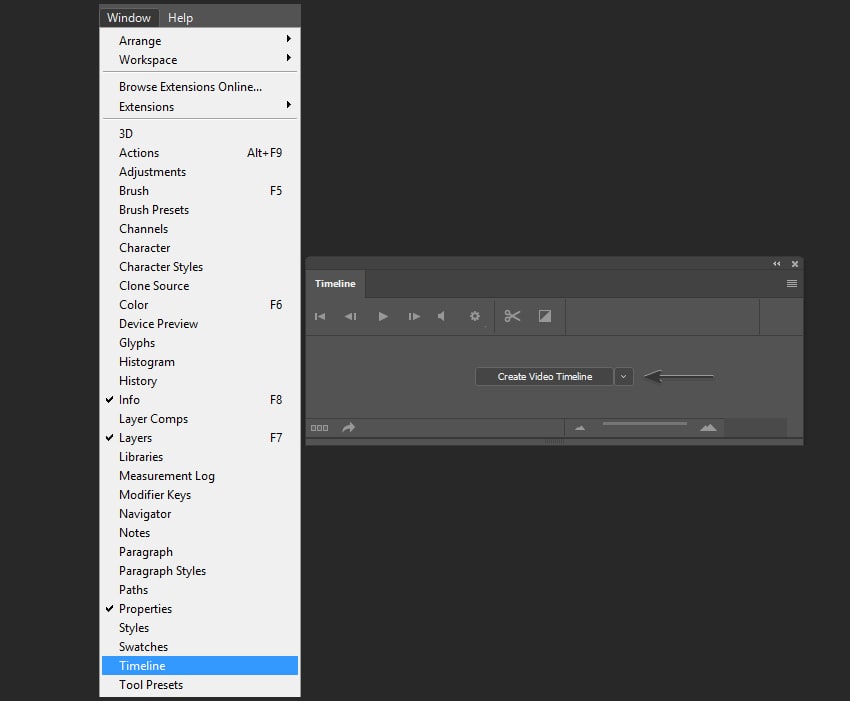Click the Go to first frame icon
This screenshot has width=850, height=701.
[320, 316]
